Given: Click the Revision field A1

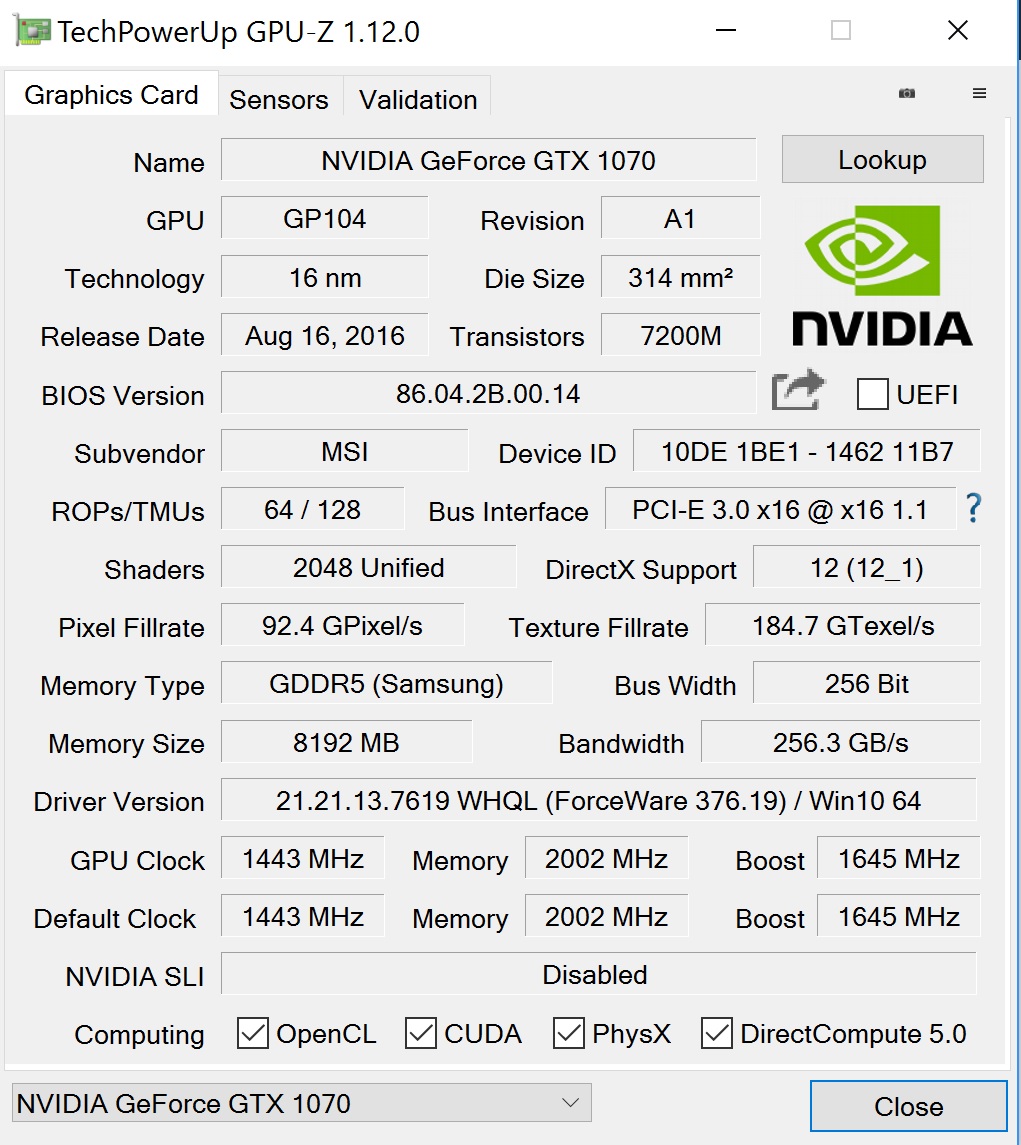Looking at the screenshot, I should 680,218.
